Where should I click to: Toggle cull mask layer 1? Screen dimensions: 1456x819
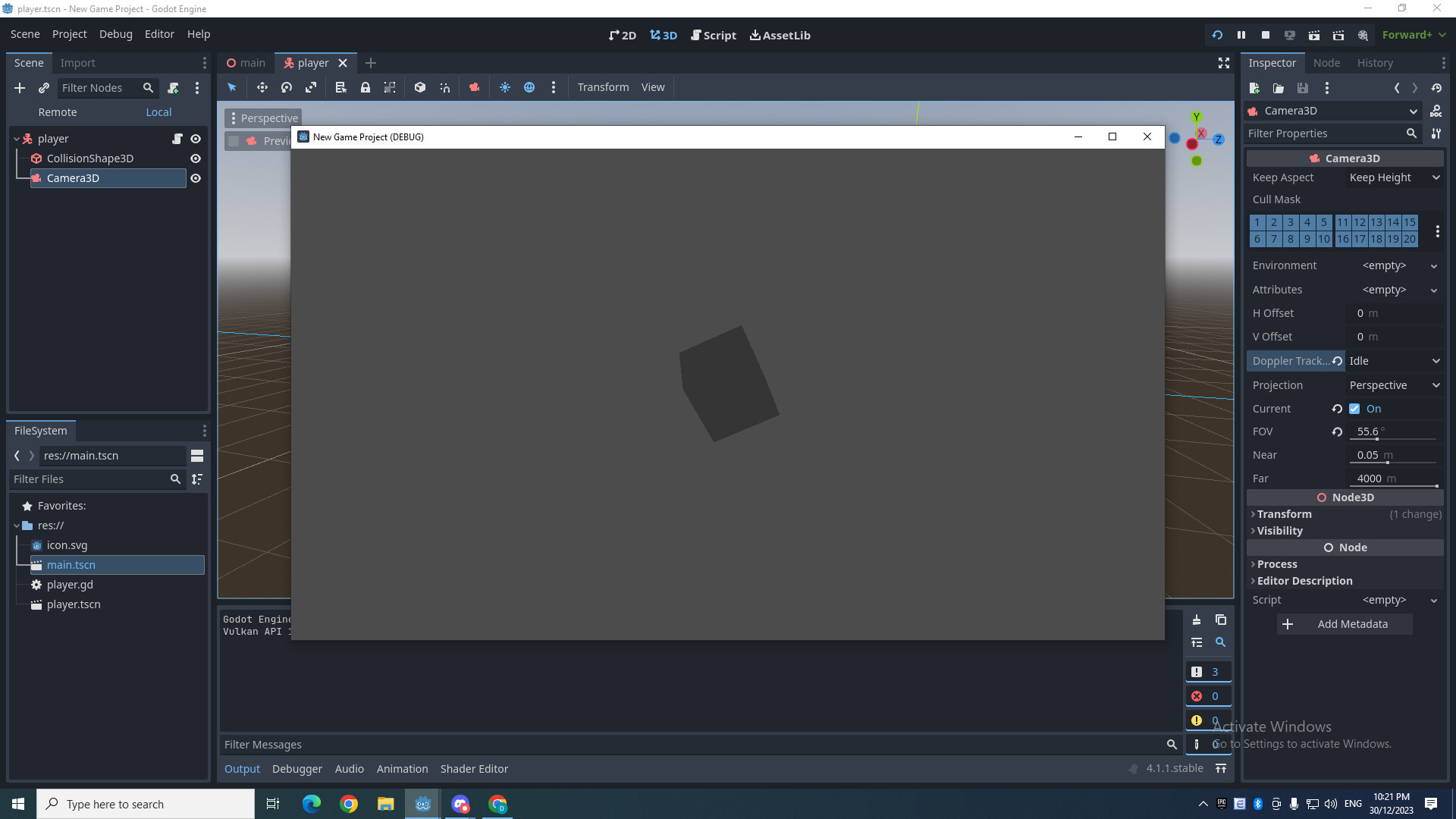tap(1257, 222)
